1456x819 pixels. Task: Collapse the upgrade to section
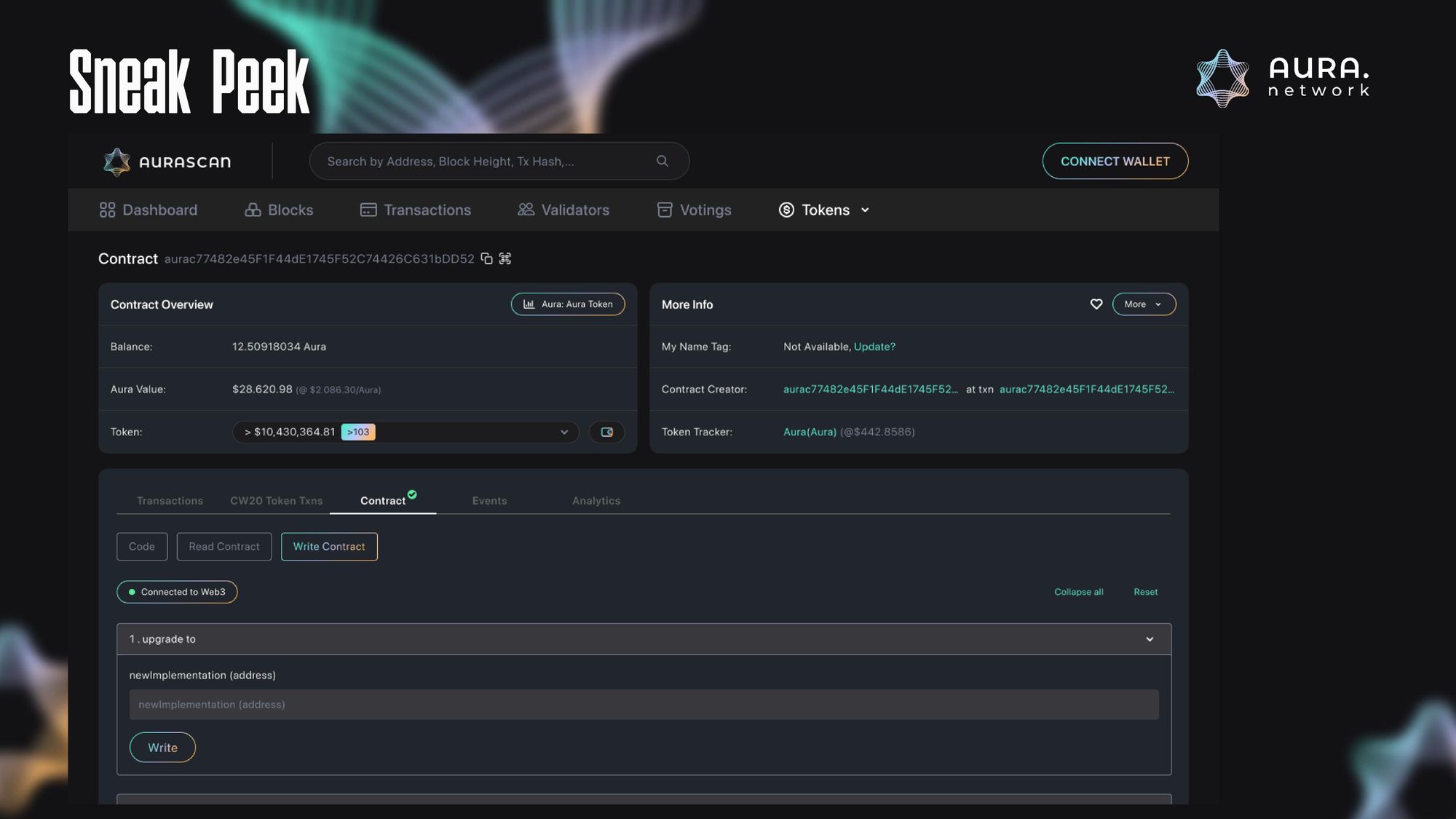(1150, 639)
